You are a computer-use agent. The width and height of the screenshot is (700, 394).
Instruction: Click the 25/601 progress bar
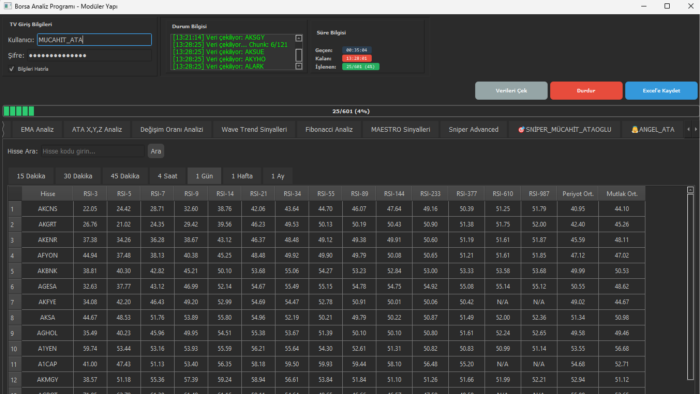pyautogui.click(x=350, y=111)
